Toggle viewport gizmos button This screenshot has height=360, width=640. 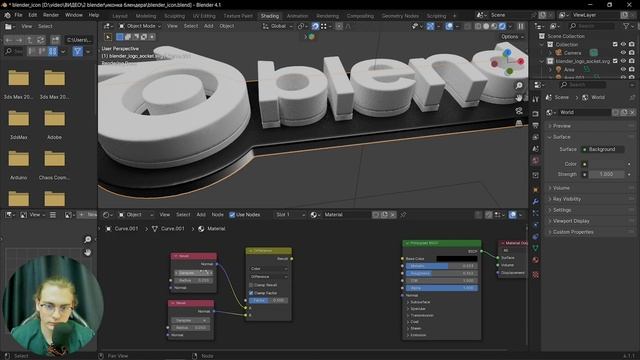point(430,26)
